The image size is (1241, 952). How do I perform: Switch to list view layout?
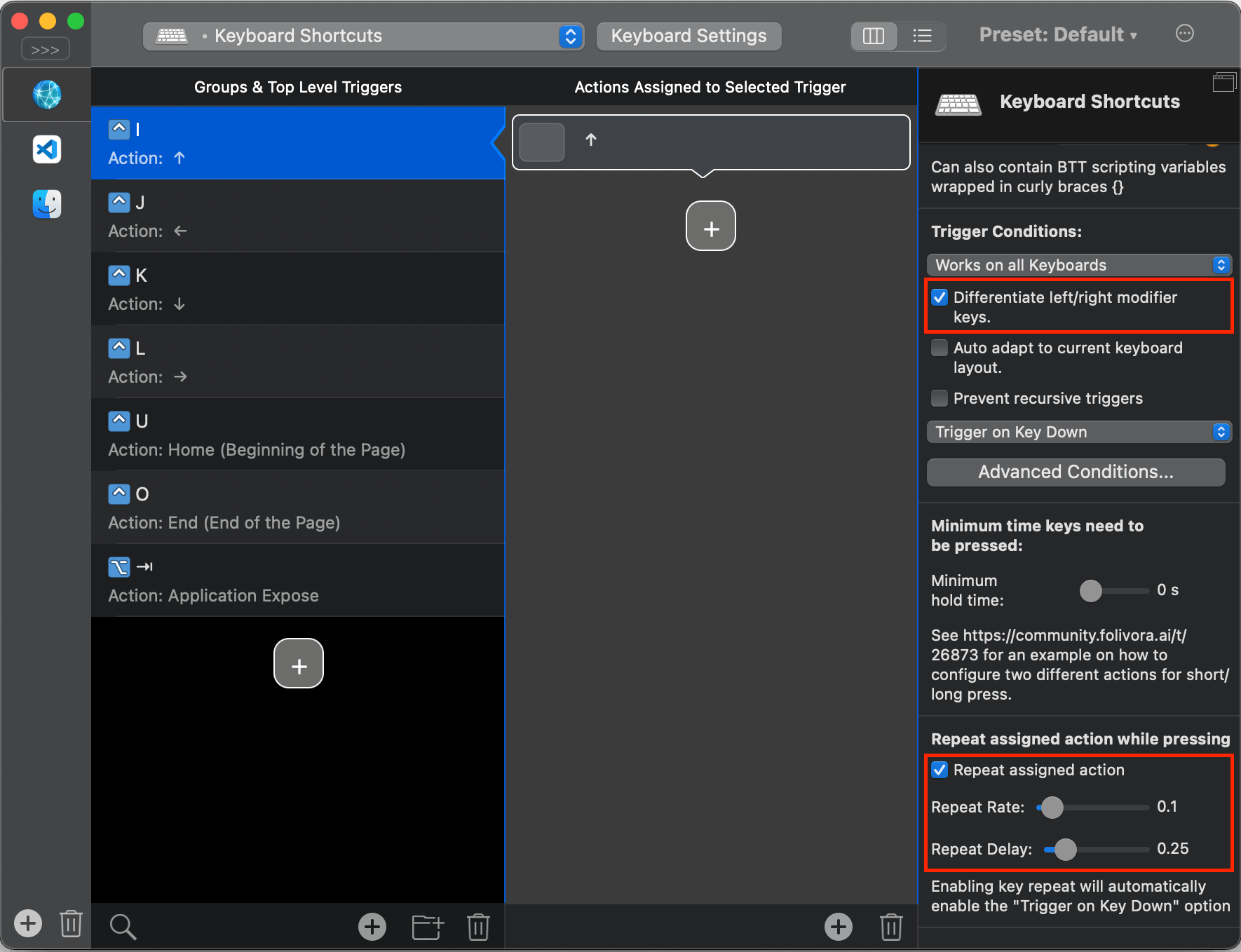pos(922,36)
